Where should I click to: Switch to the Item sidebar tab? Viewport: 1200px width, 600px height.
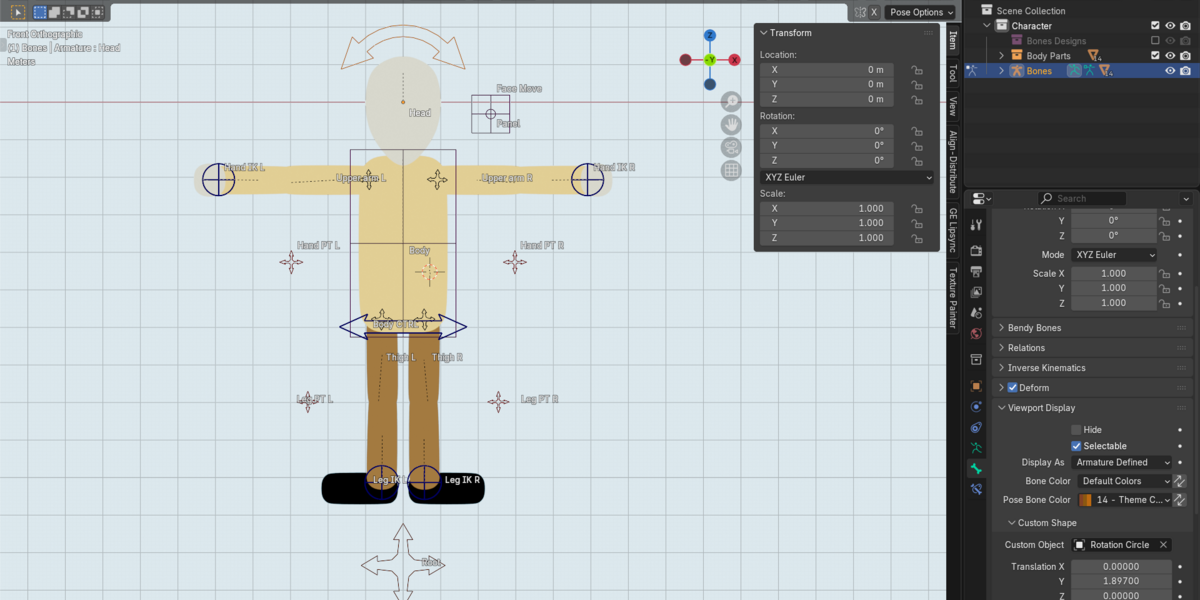952,40
